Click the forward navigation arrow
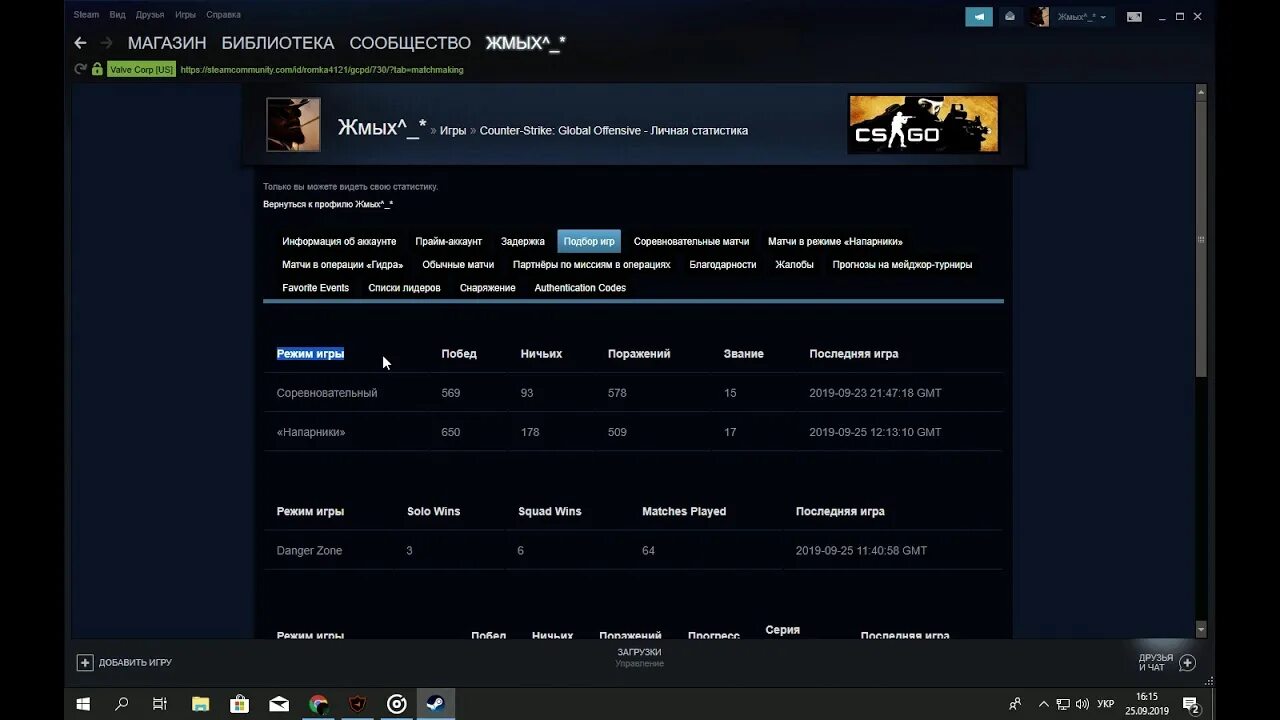 106,43
